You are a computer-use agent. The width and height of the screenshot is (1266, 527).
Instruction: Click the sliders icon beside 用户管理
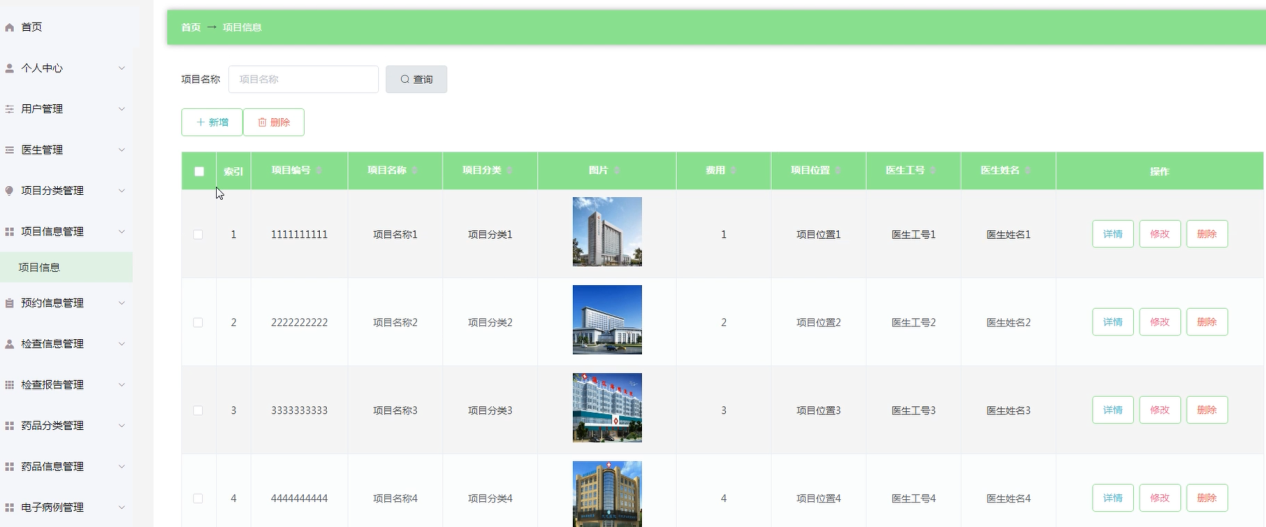tap(10, 109)
